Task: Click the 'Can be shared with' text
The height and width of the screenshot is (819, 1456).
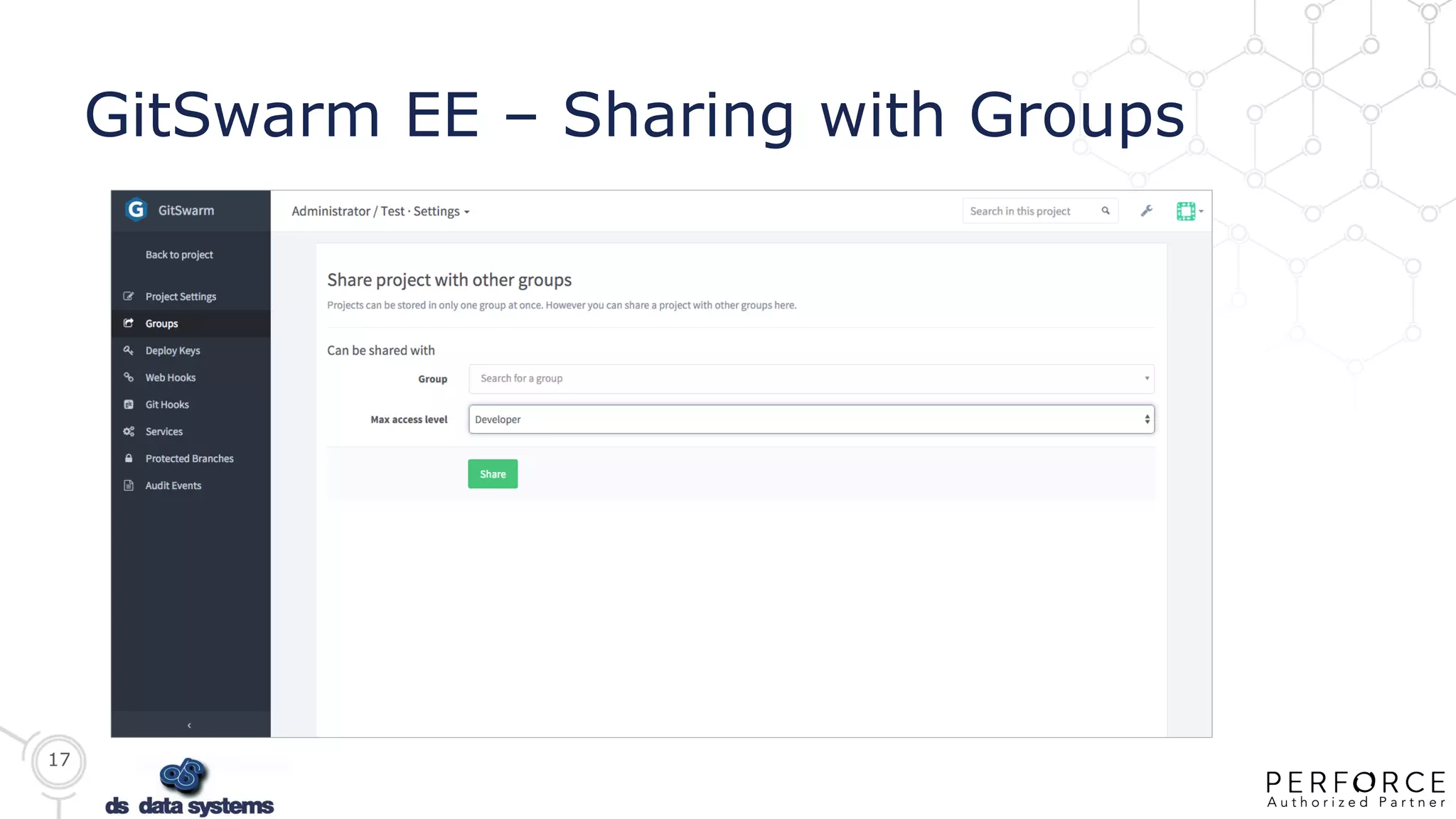Action: (381, 350)
